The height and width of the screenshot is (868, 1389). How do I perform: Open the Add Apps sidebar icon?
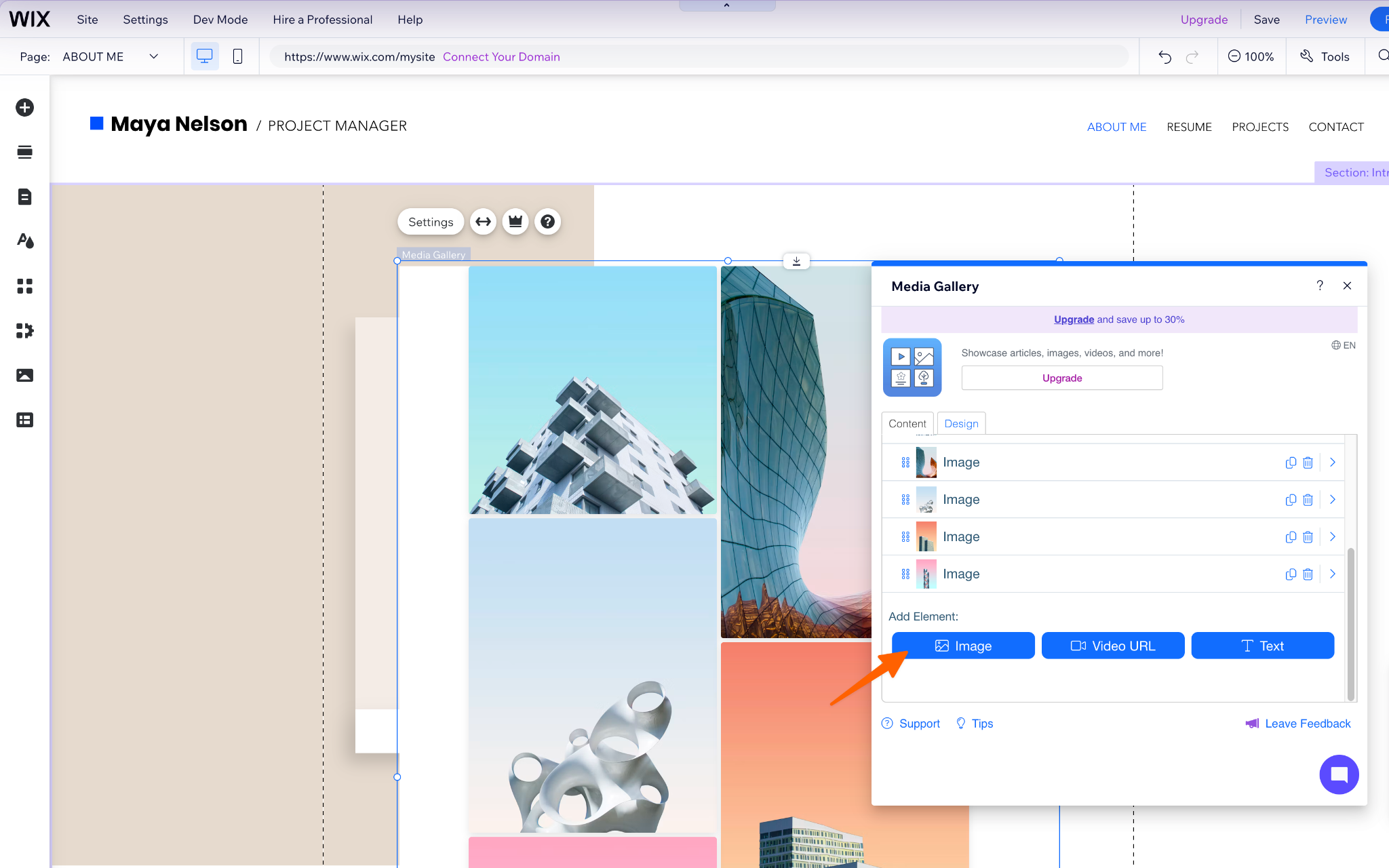coord(25,286)
